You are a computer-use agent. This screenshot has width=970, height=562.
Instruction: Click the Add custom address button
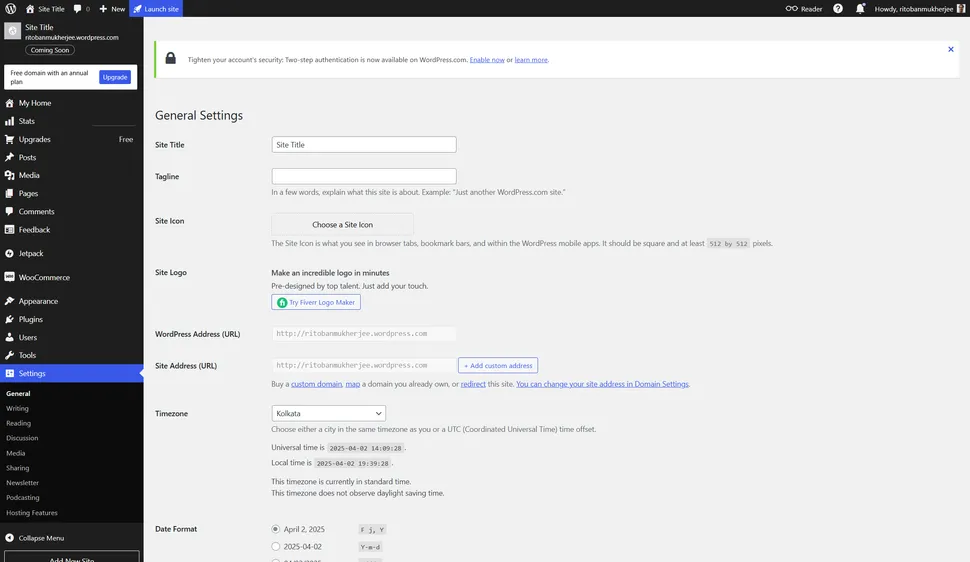(x=498, y=366)
